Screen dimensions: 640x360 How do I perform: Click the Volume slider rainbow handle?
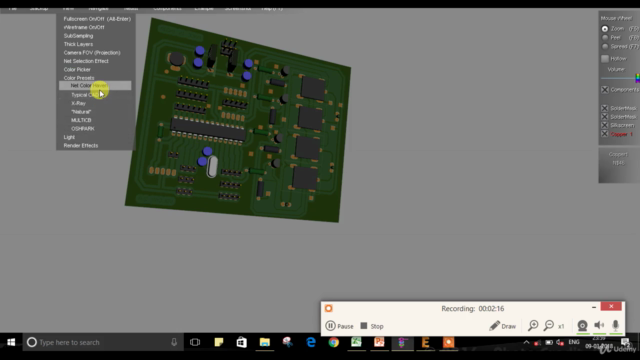point(637,78)
